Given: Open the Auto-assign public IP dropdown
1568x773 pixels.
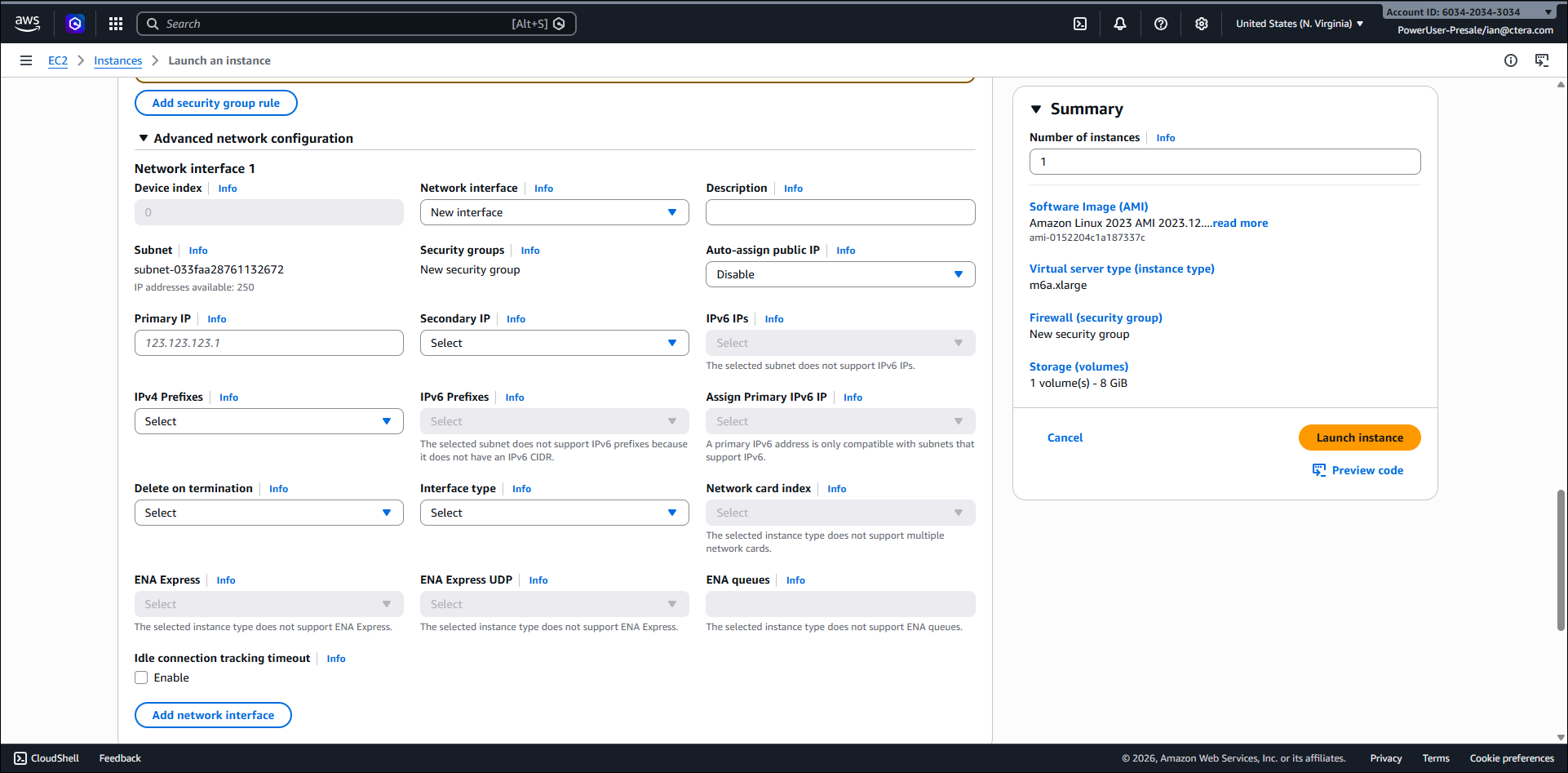Looking at the screenshot, I should tap(840, 274).
